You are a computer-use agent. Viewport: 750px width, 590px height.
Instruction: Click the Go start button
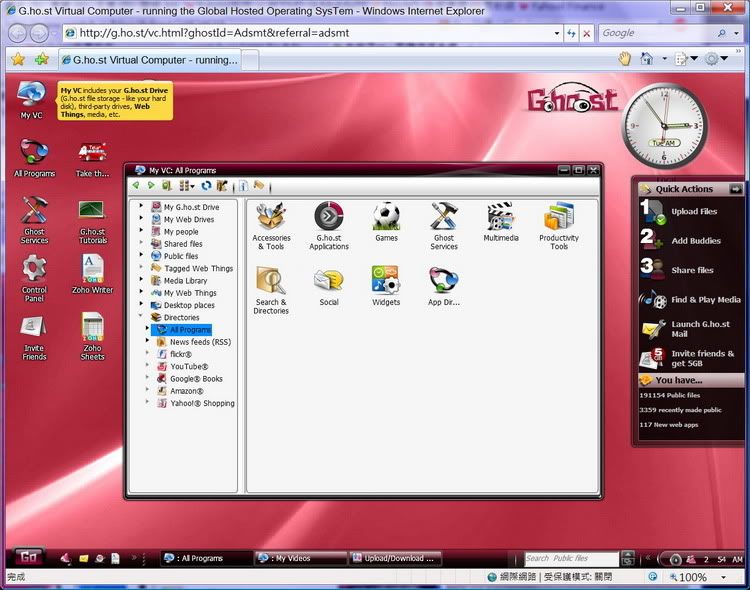28,557
